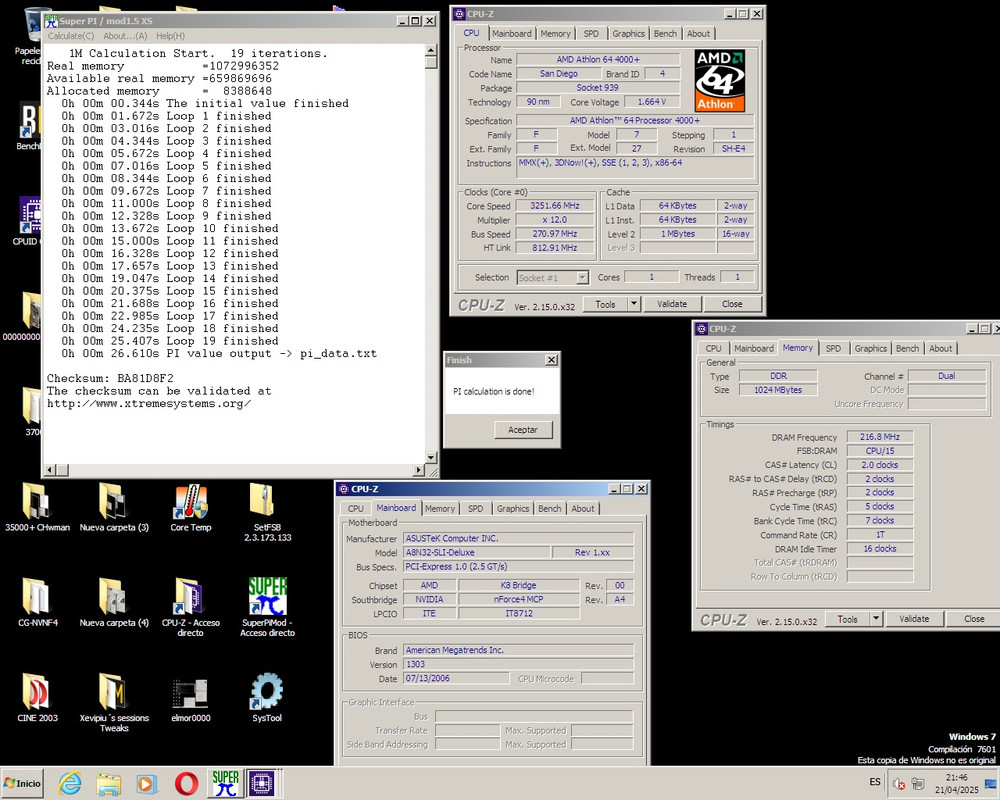Image resolution: width=1000 pixels, height=800 pixels.
Task: Open Bench tab in Mainboard CPU-Z window
Action: 550,508
